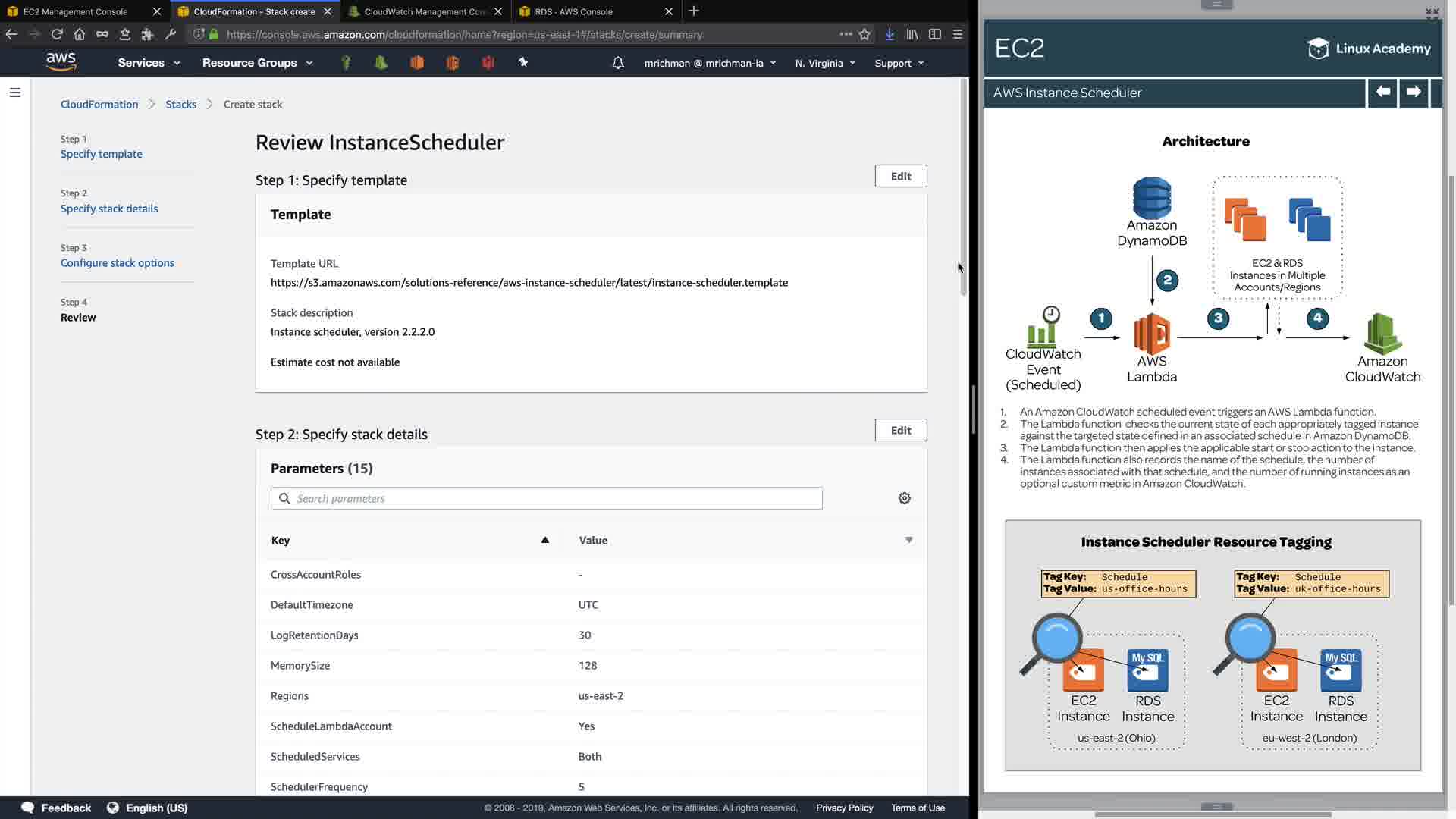
Task: Expand the Services dropdown menu
Action: tap(149, 63)
